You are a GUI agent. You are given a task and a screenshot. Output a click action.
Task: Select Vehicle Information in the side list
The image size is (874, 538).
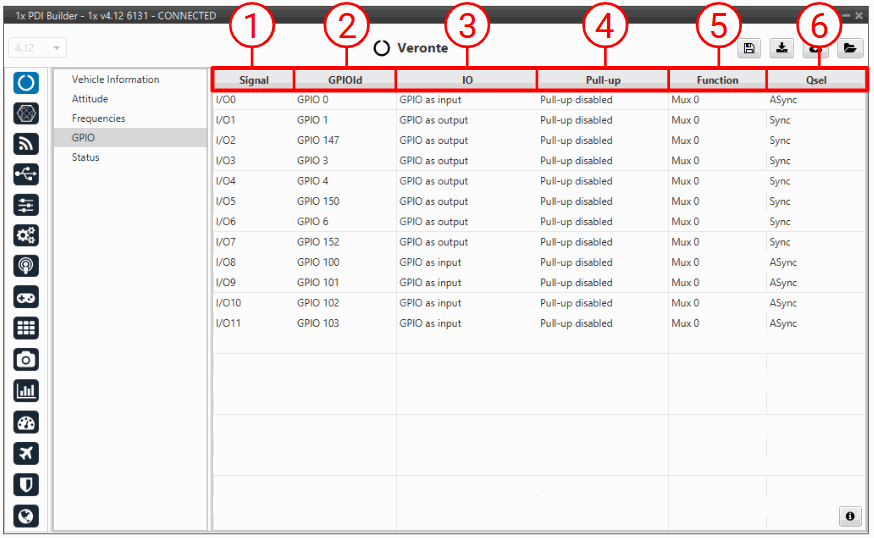pyautogui.click(x=115, y=80)
